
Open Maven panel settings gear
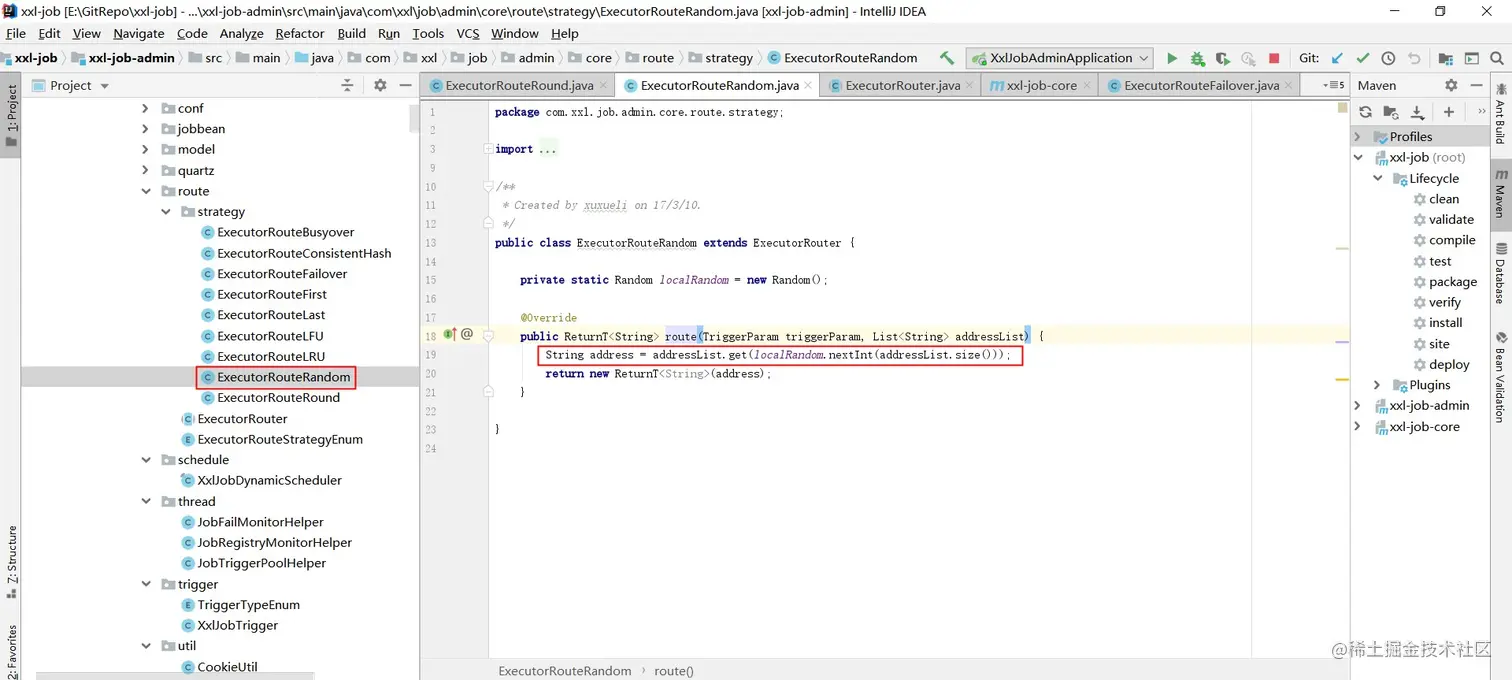coord(1451,85)
